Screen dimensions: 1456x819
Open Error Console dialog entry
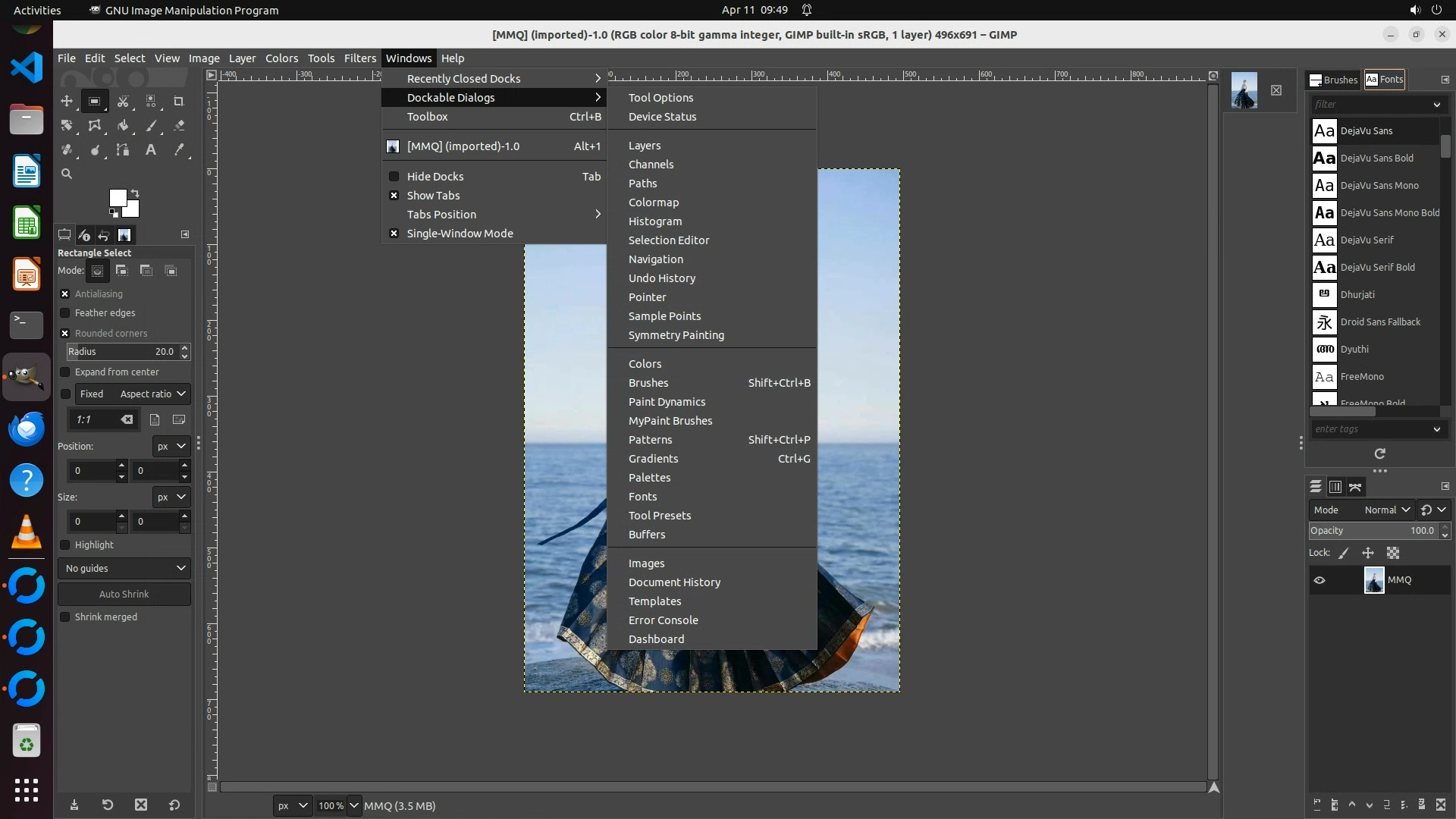[663, 620]
